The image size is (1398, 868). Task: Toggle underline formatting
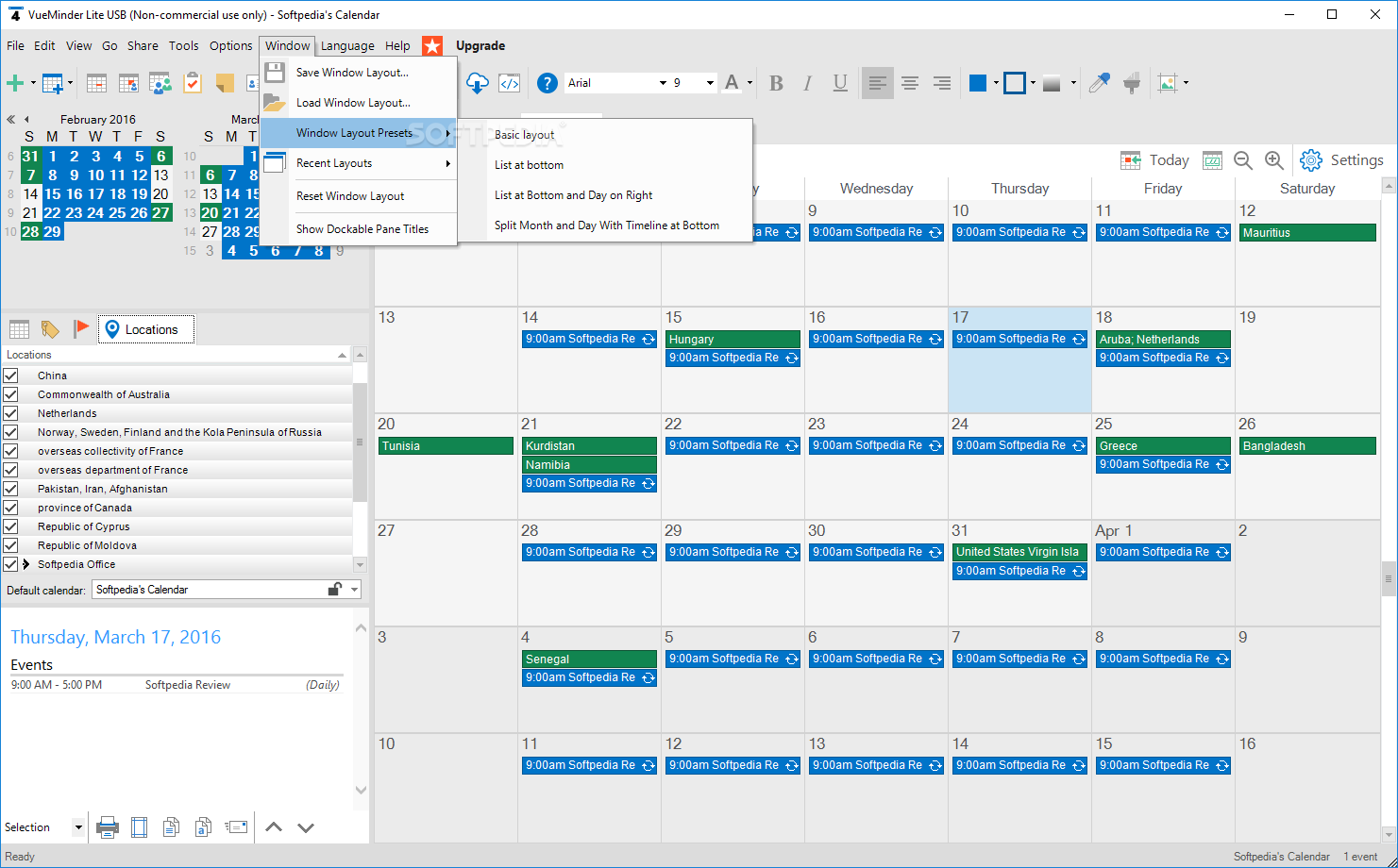click(x=840, y=83)
